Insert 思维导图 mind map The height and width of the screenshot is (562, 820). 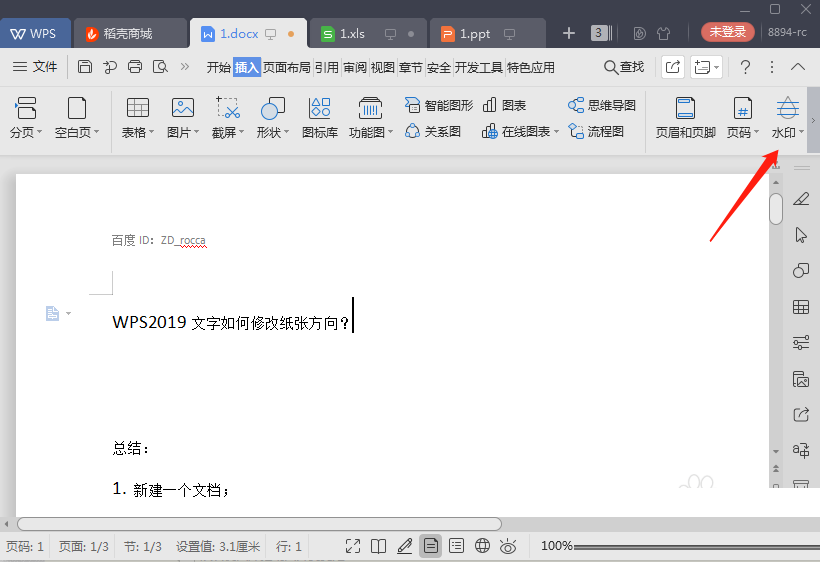602,106
